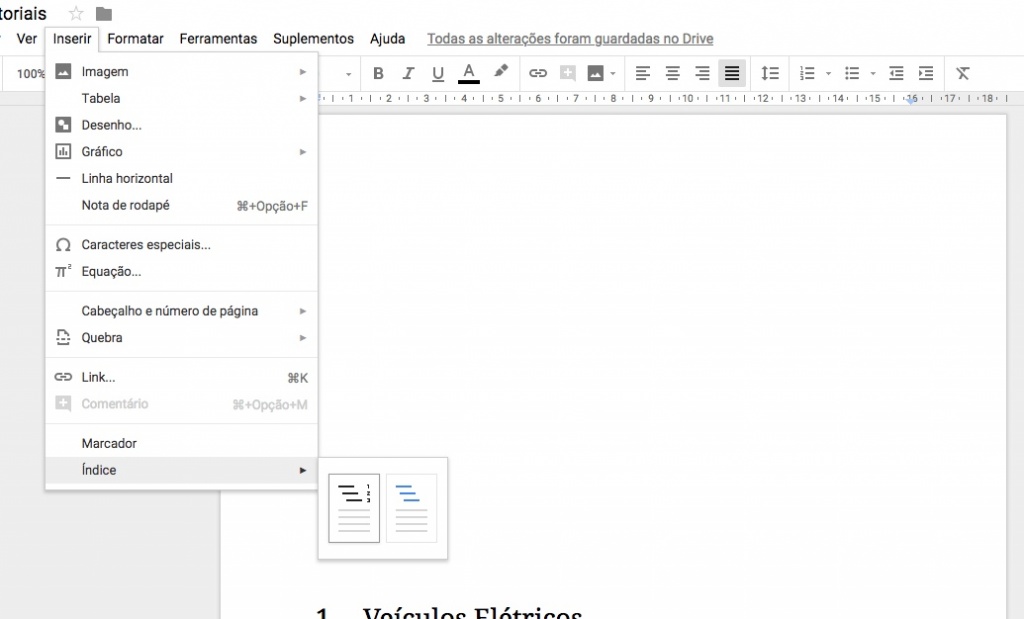Apply italic formatting

click(x=408, y=72)
